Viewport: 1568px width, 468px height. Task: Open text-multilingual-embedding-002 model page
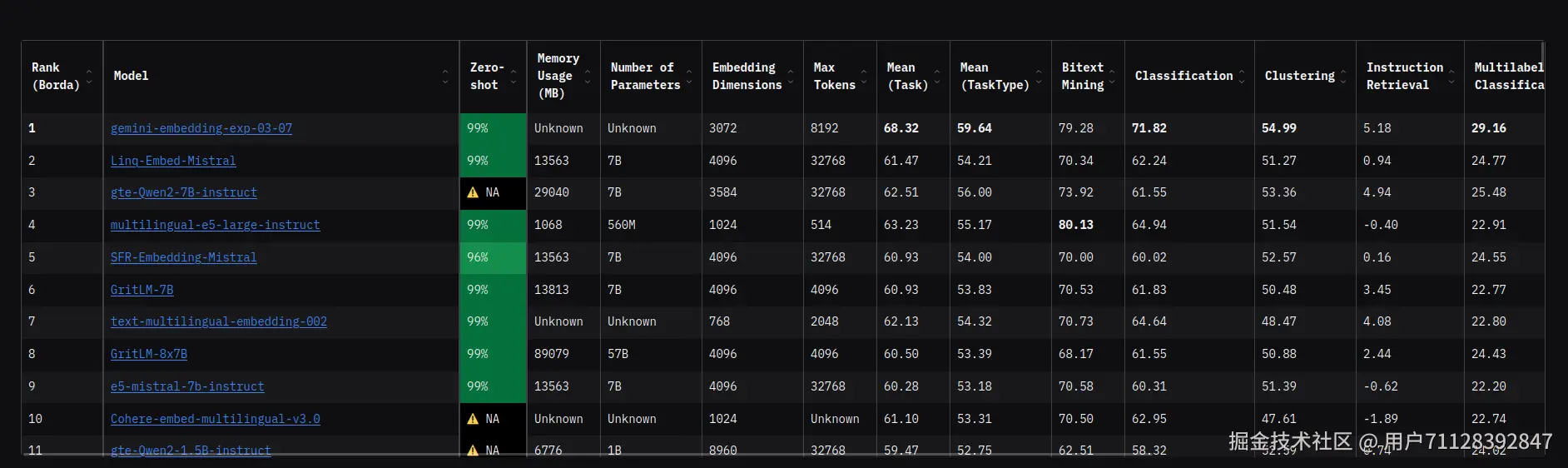[219, 321]
